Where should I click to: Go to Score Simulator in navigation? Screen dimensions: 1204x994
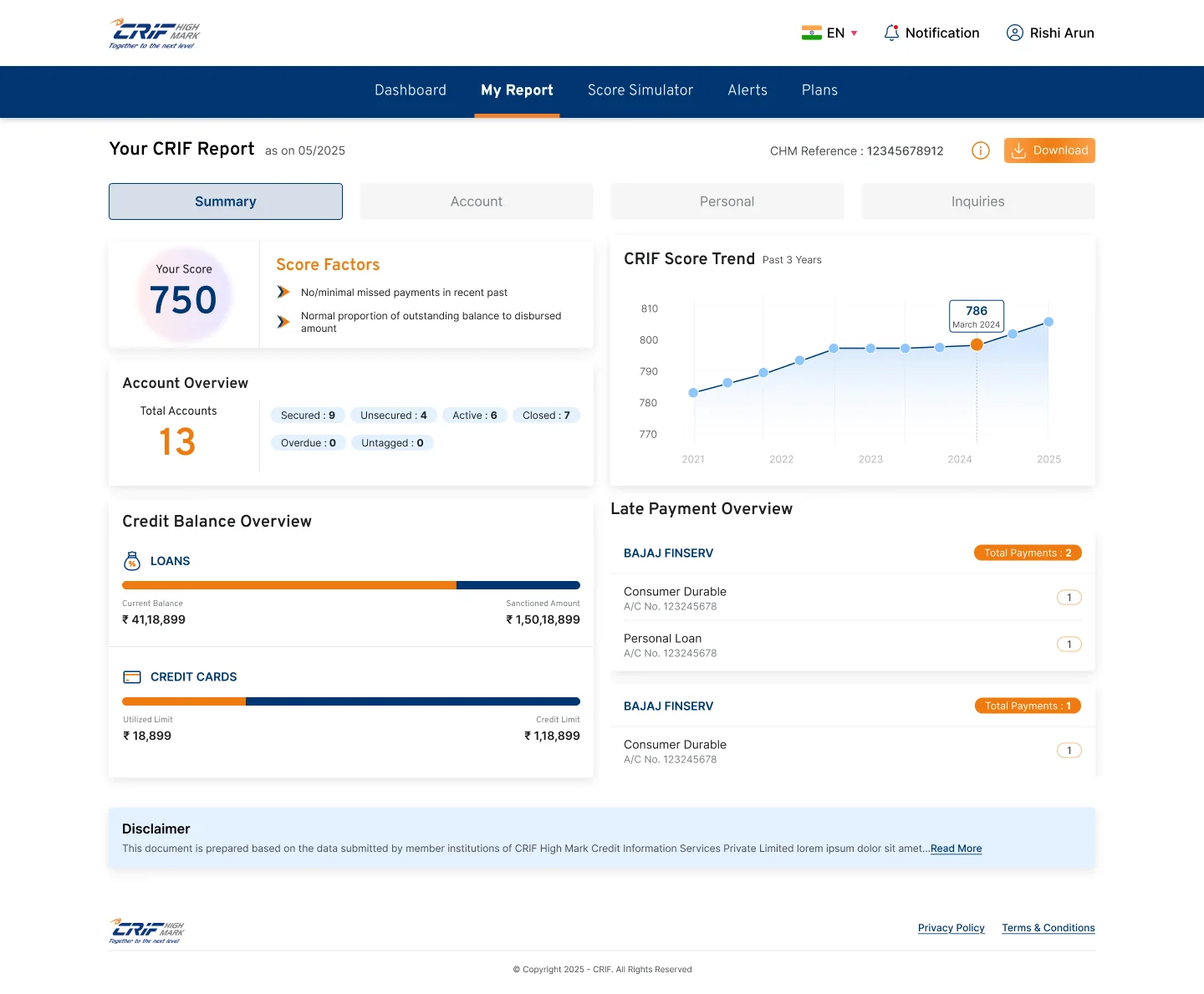tap(640, 90)
